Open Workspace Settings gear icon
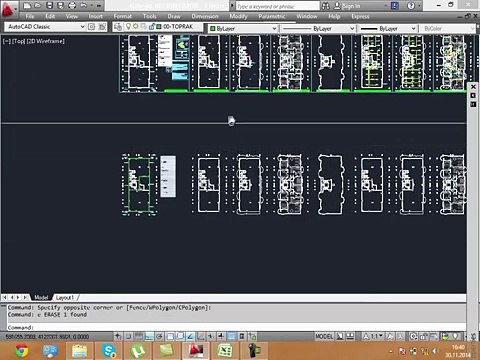This screenshot has width=480, height=360. (92, 27)
